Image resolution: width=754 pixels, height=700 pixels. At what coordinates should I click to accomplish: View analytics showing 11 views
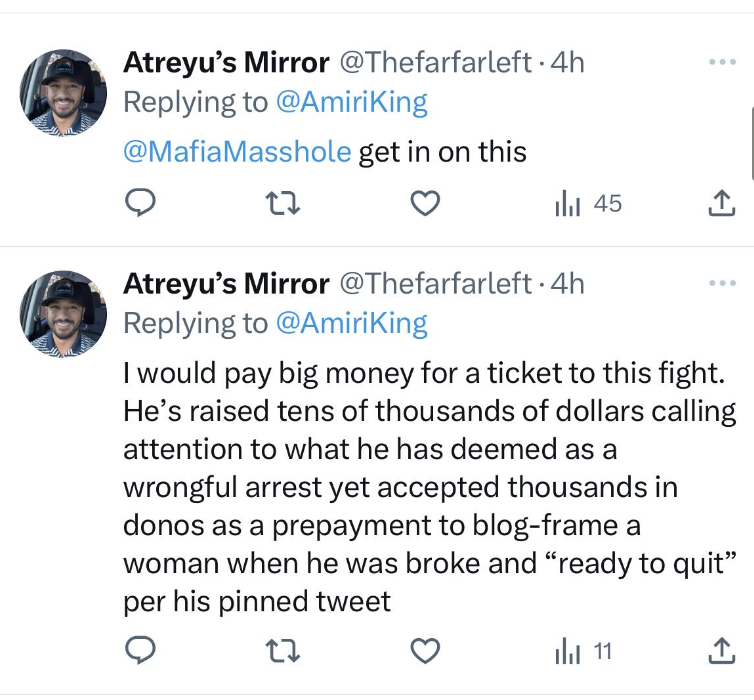coord(583,652)
